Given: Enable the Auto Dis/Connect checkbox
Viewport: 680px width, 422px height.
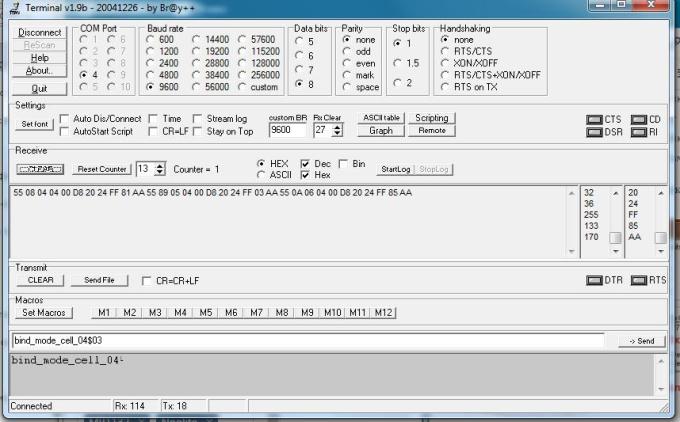Looking at the screenshot, I should coord(66,118).
